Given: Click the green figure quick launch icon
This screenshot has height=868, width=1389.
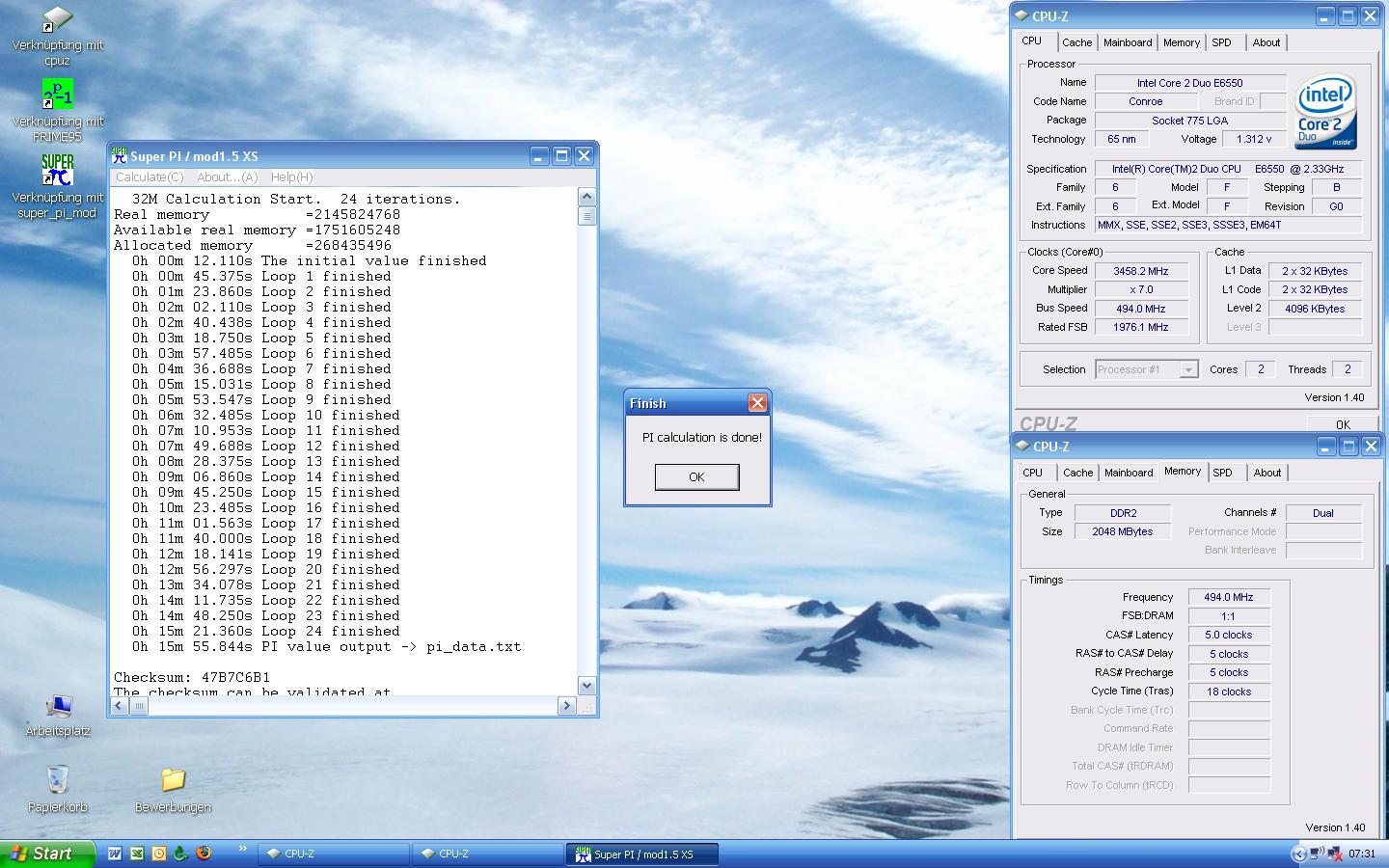Looking at the screenshot, I should [x=180, y=854].
